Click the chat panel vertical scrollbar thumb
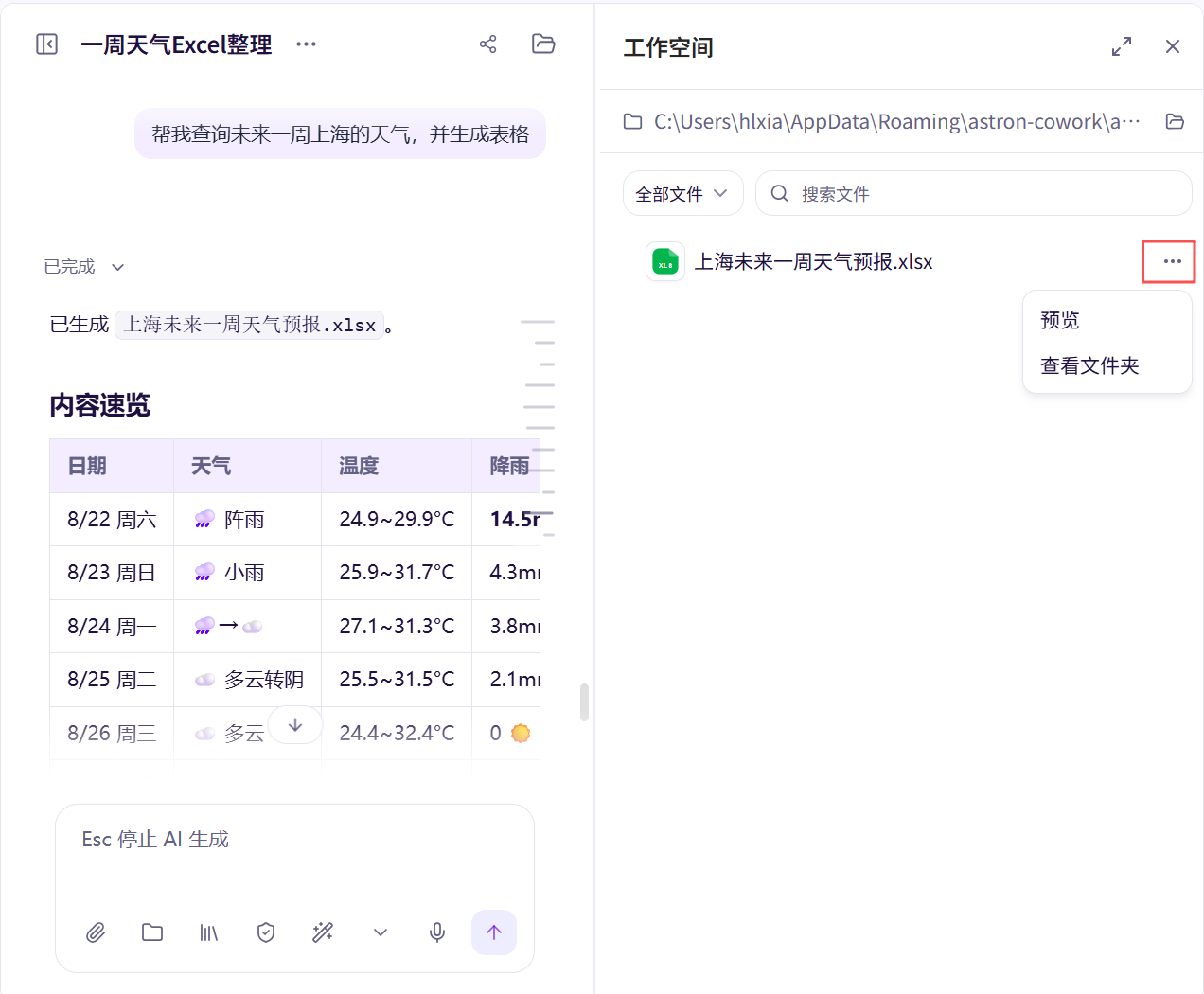 tap(585, 702)
